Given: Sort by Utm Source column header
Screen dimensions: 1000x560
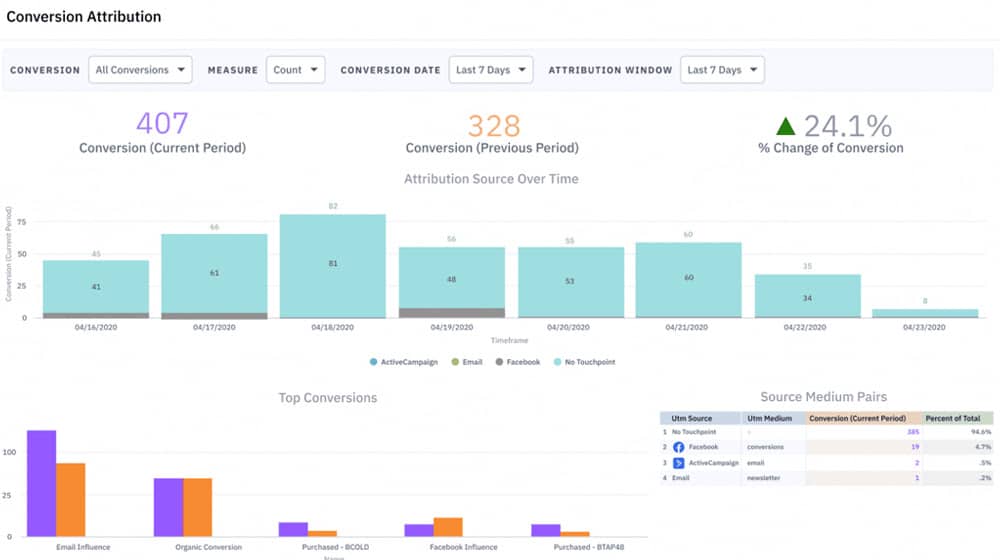Looking at the screenshot, I should click(691, 418).
